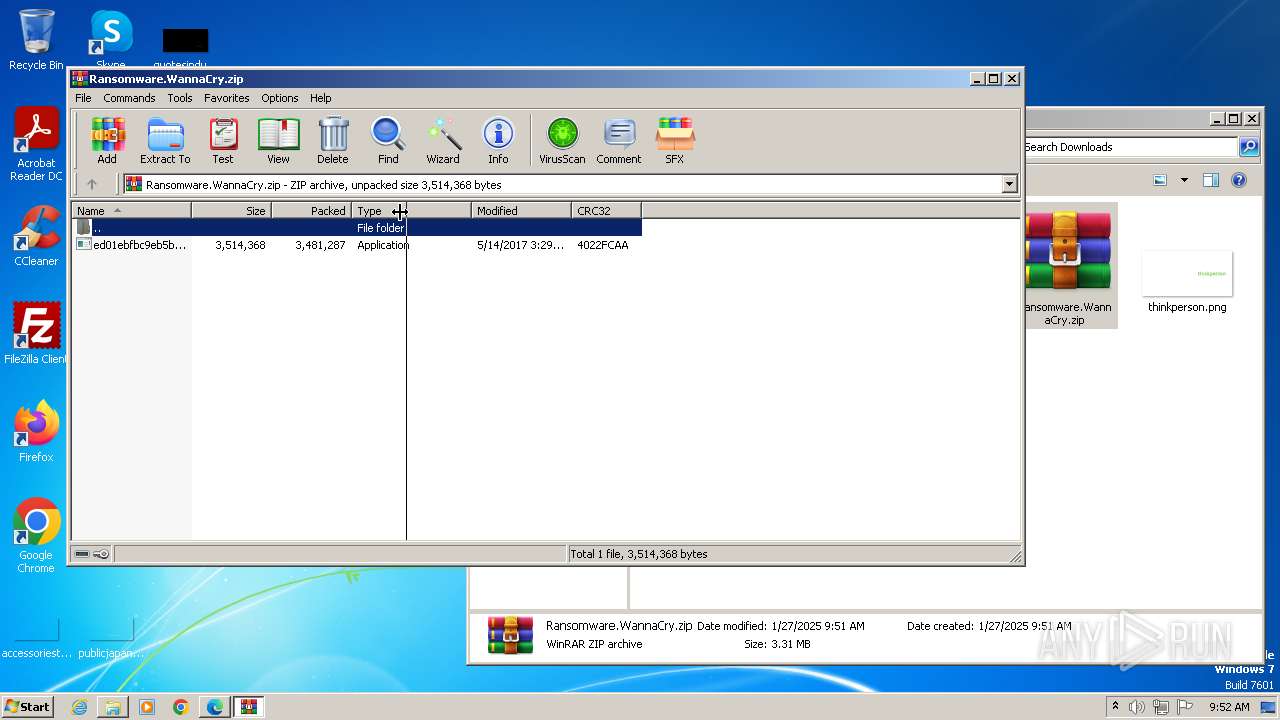This screenshot has height=720, width=1280.
Task: Go up one folder level arrow
Action: pyautogui.click(x=92, y=184)
